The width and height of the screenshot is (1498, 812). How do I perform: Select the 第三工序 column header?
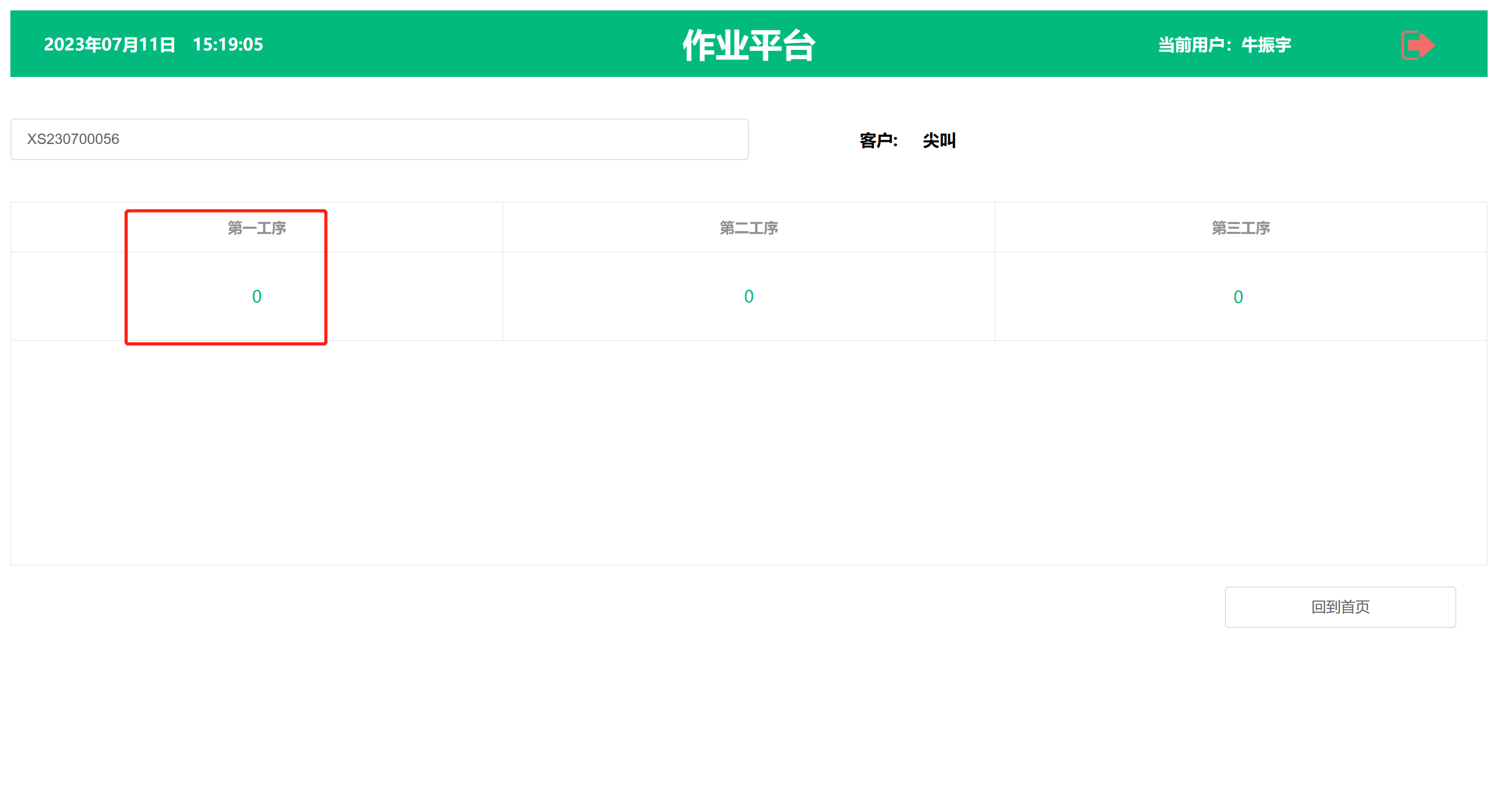click(x=1241, y=228)
